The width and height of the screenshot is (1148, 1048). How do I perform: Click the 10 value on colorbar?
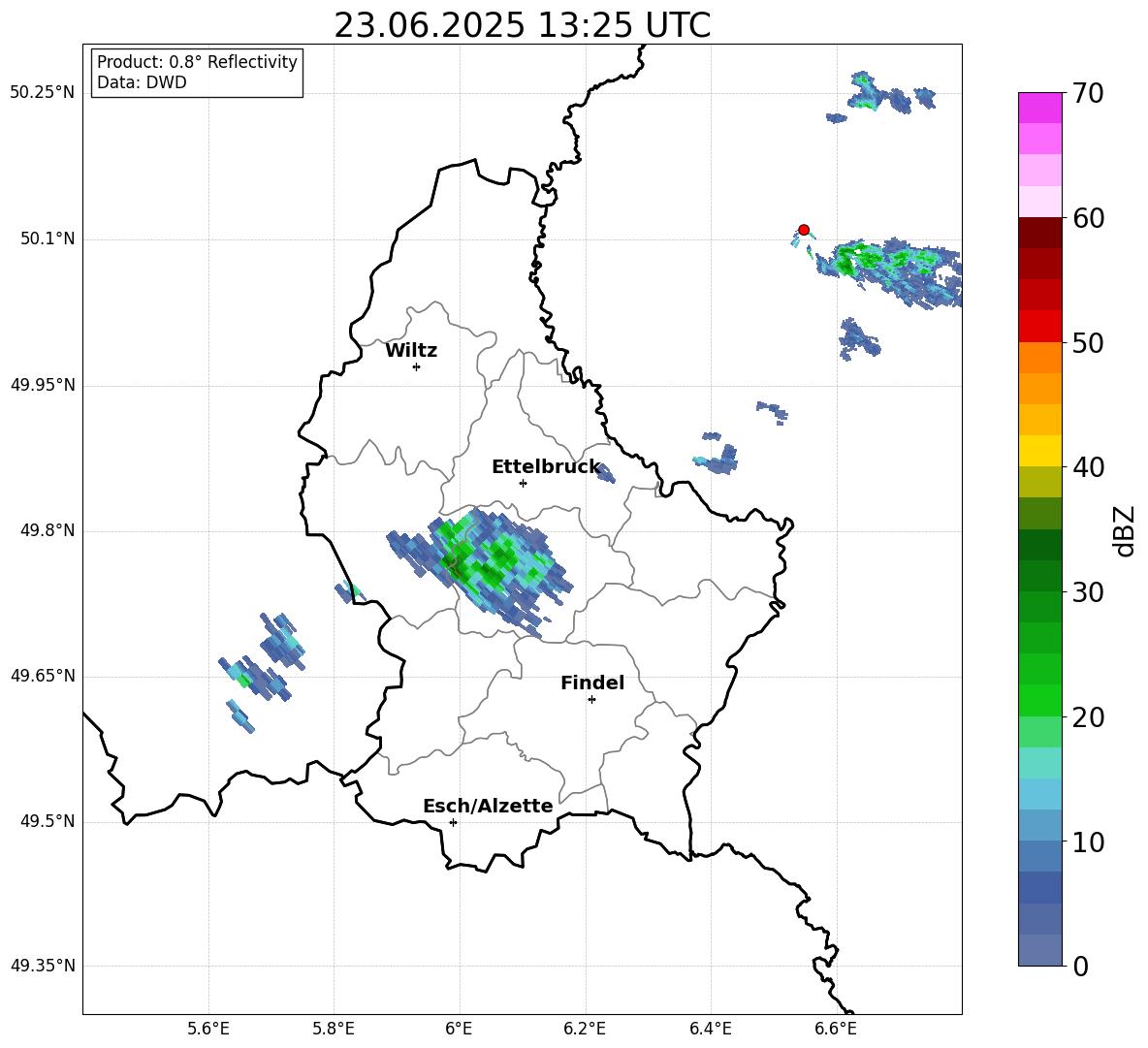(x=1088, y=842)
